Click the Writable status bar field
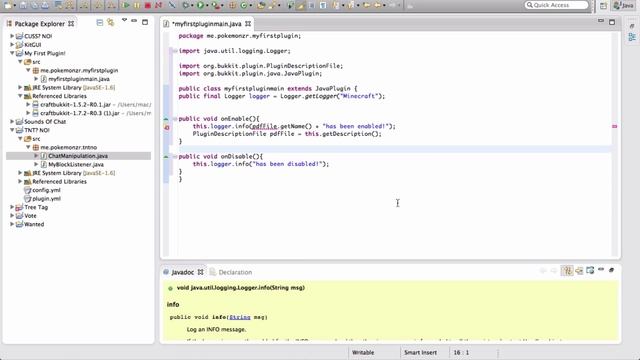 363,353
